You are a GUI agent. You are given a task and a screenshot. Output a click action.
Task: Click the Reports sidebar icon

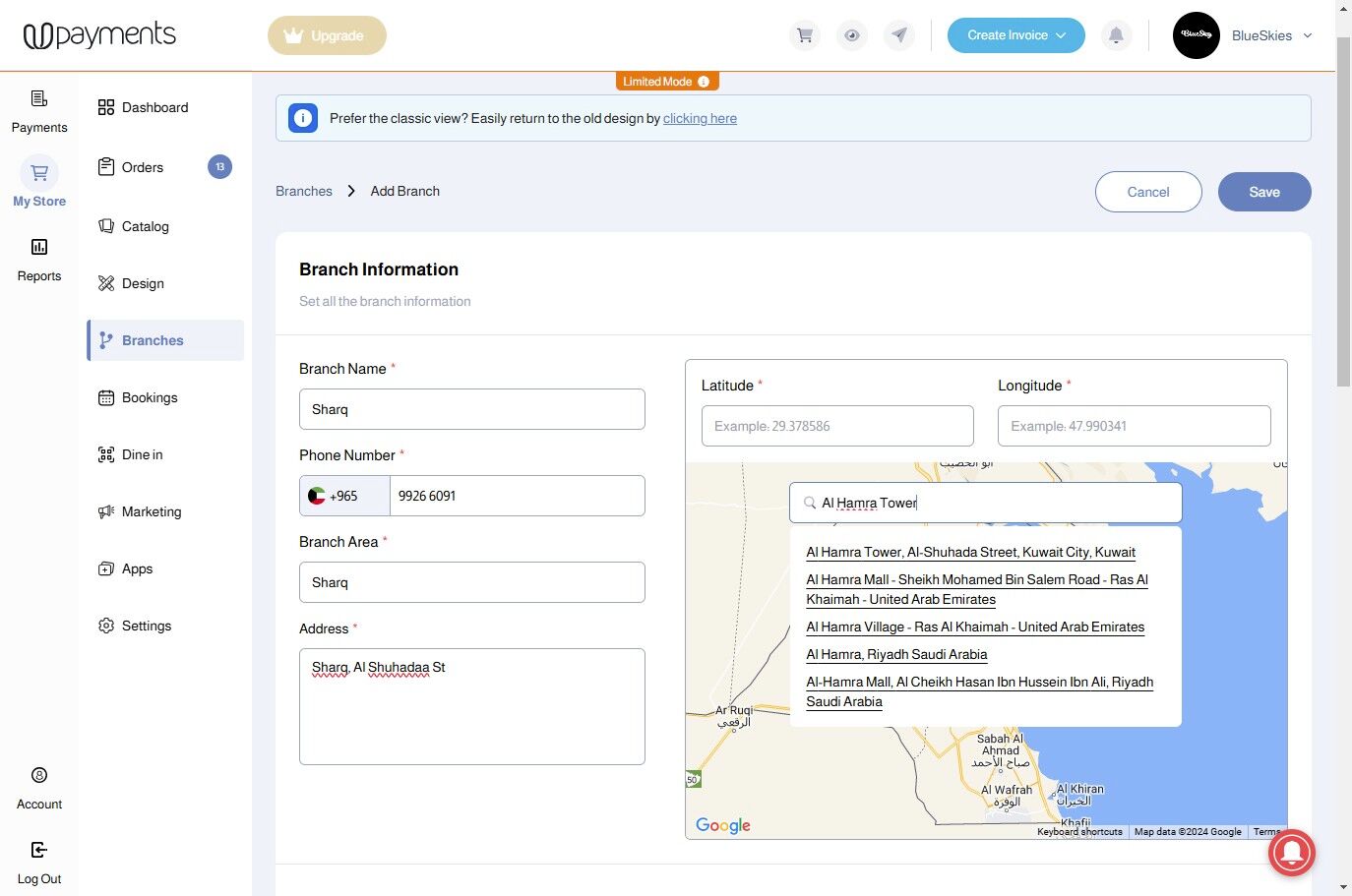(39, 247)
